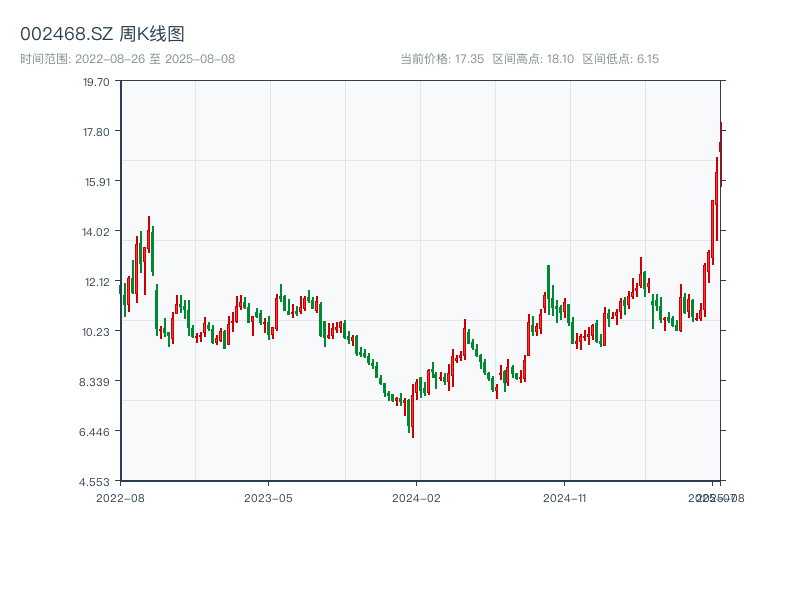The height and width of the screenshot is (600, 800).
Task: Select the 时间范围 date range text
Action: tap(127, 59)
